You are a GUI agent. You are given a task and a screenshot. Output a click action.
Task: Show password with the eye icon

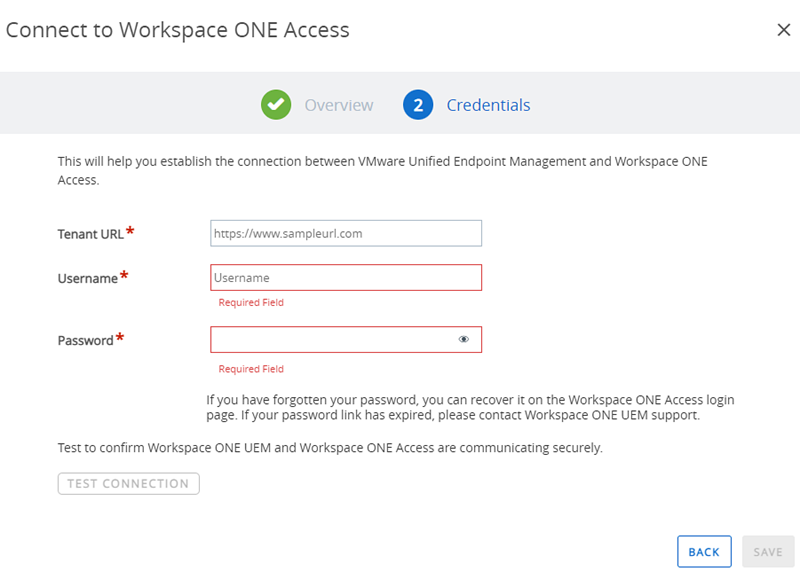coord(463,339)
